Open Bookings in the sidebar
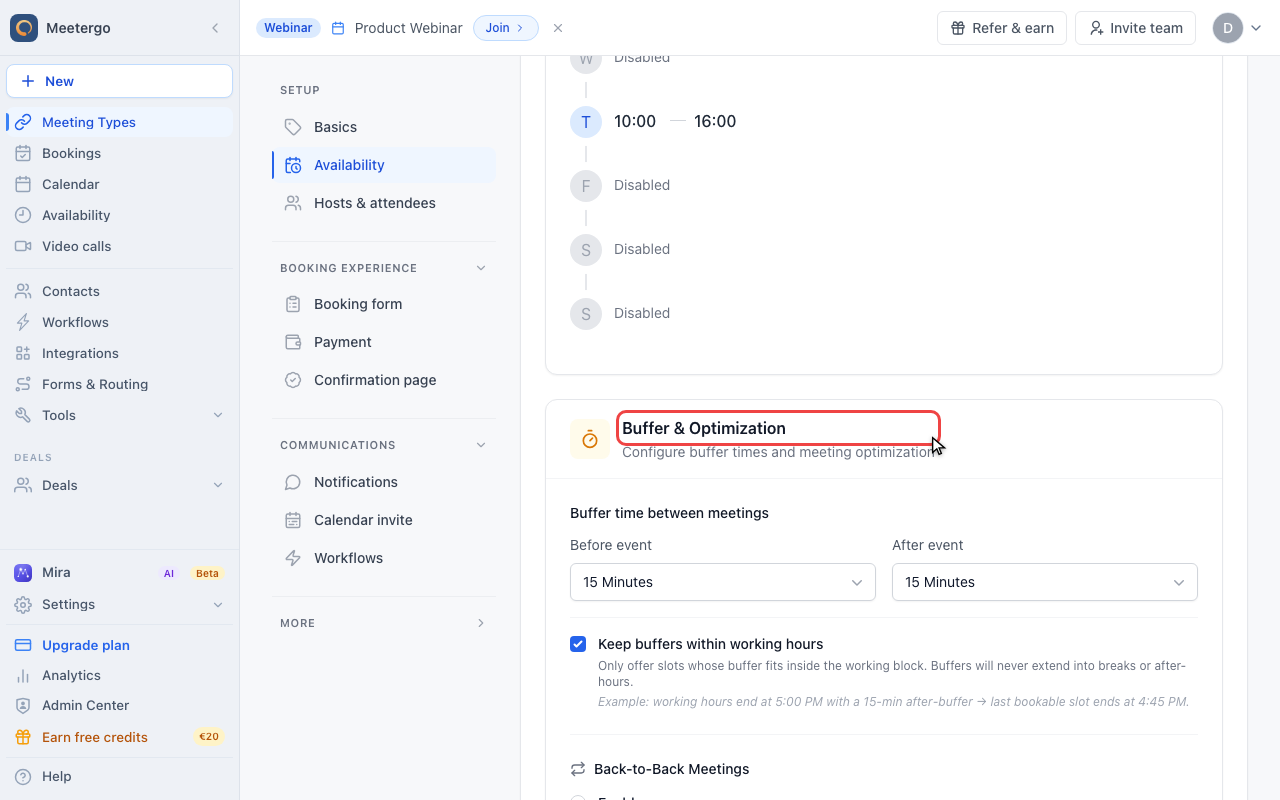The width and height of the screenshot is (1280, 800). point(119,153)
